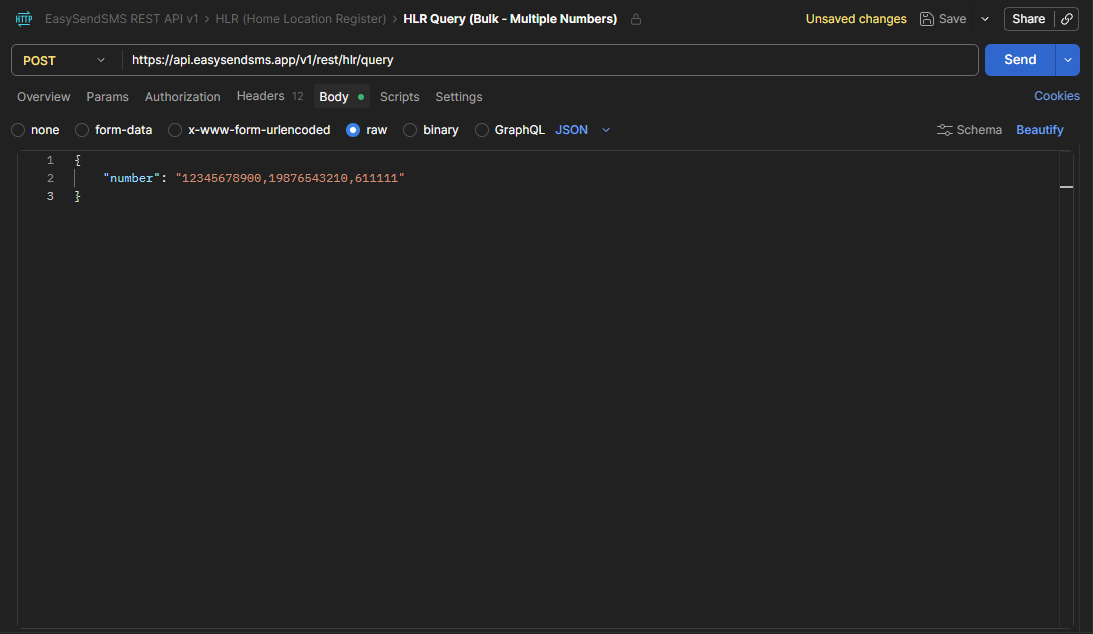1093x634 pixels.
Task: Select the none body type
Action: [18, 130]
